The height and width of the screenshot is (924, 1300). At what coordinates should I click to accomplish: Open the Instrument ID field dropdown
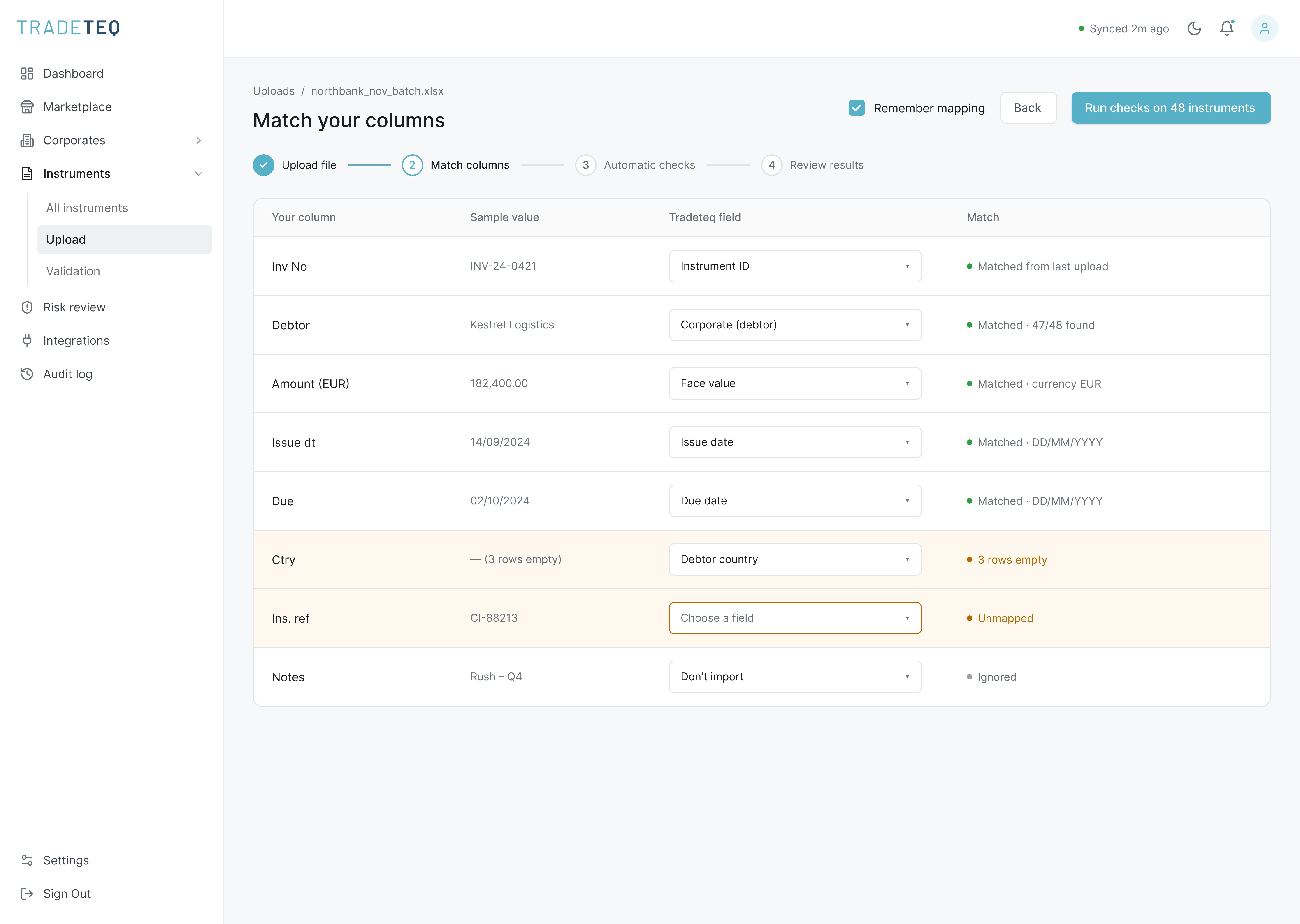(x=795, y=266)
